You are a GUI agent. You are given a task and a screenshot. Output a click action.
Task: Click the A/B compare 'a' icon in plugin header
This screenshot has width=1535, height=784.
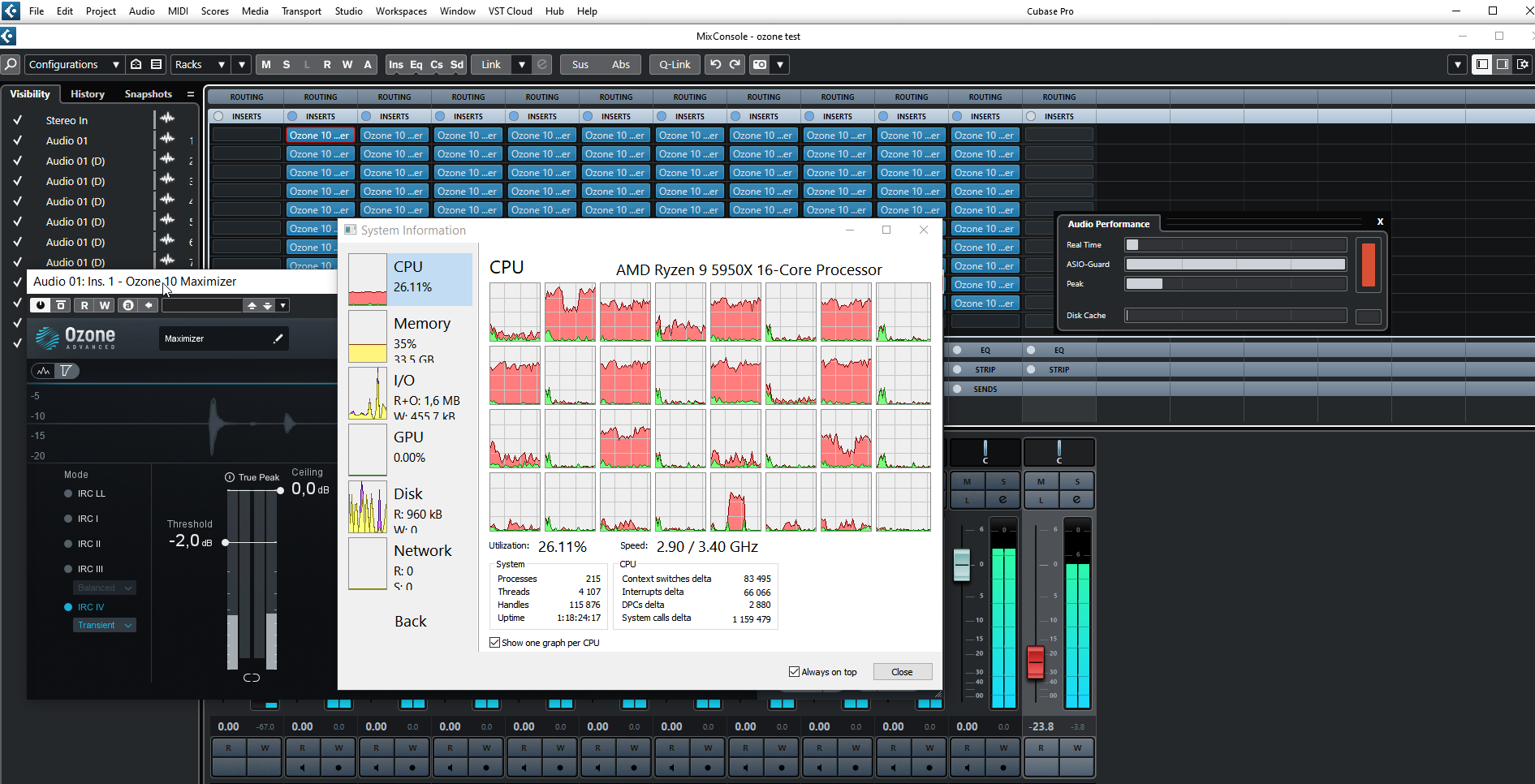tap(128, 305)
